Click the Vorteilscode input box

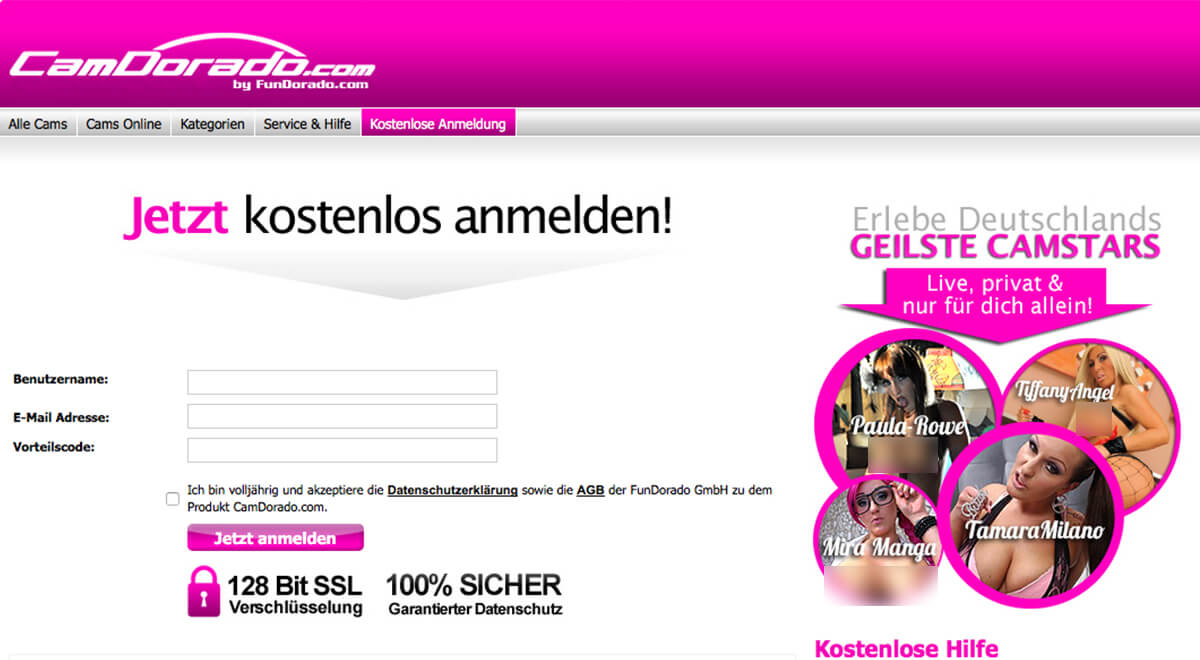[x=342, y=450]
